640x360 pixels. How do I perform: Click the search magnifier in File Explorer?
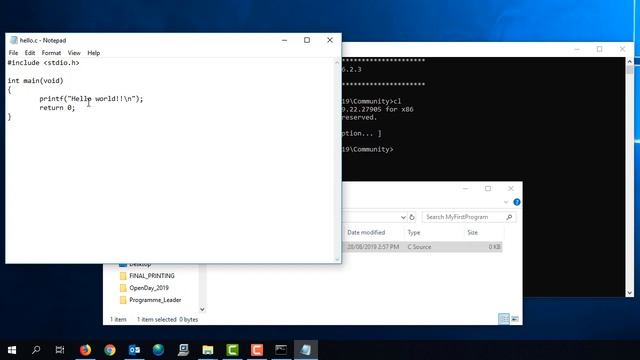(509, 217)
